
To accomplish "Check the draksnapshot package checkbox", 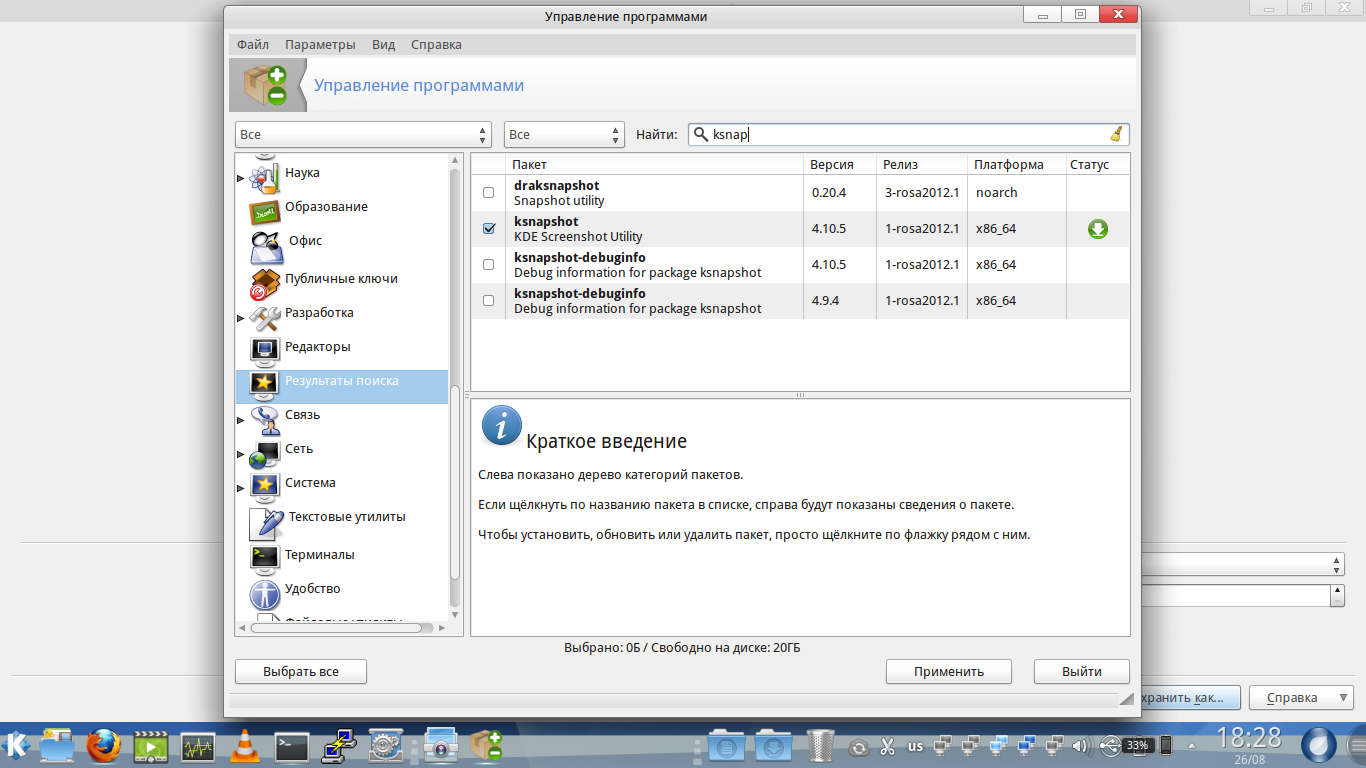I will (x=489, y=193).
